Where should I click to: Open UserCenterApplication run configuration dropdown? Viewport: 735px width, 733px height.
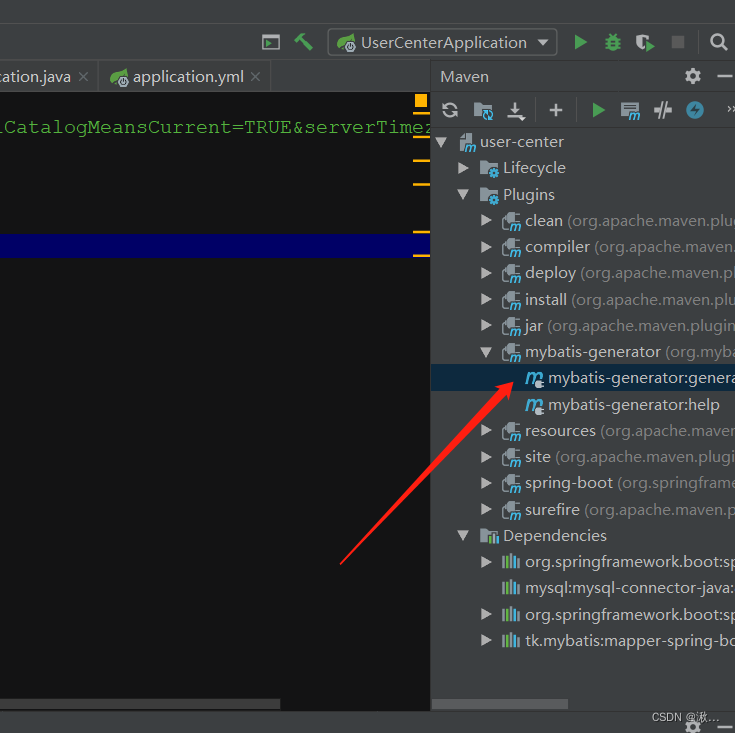[x=442, y=42]
